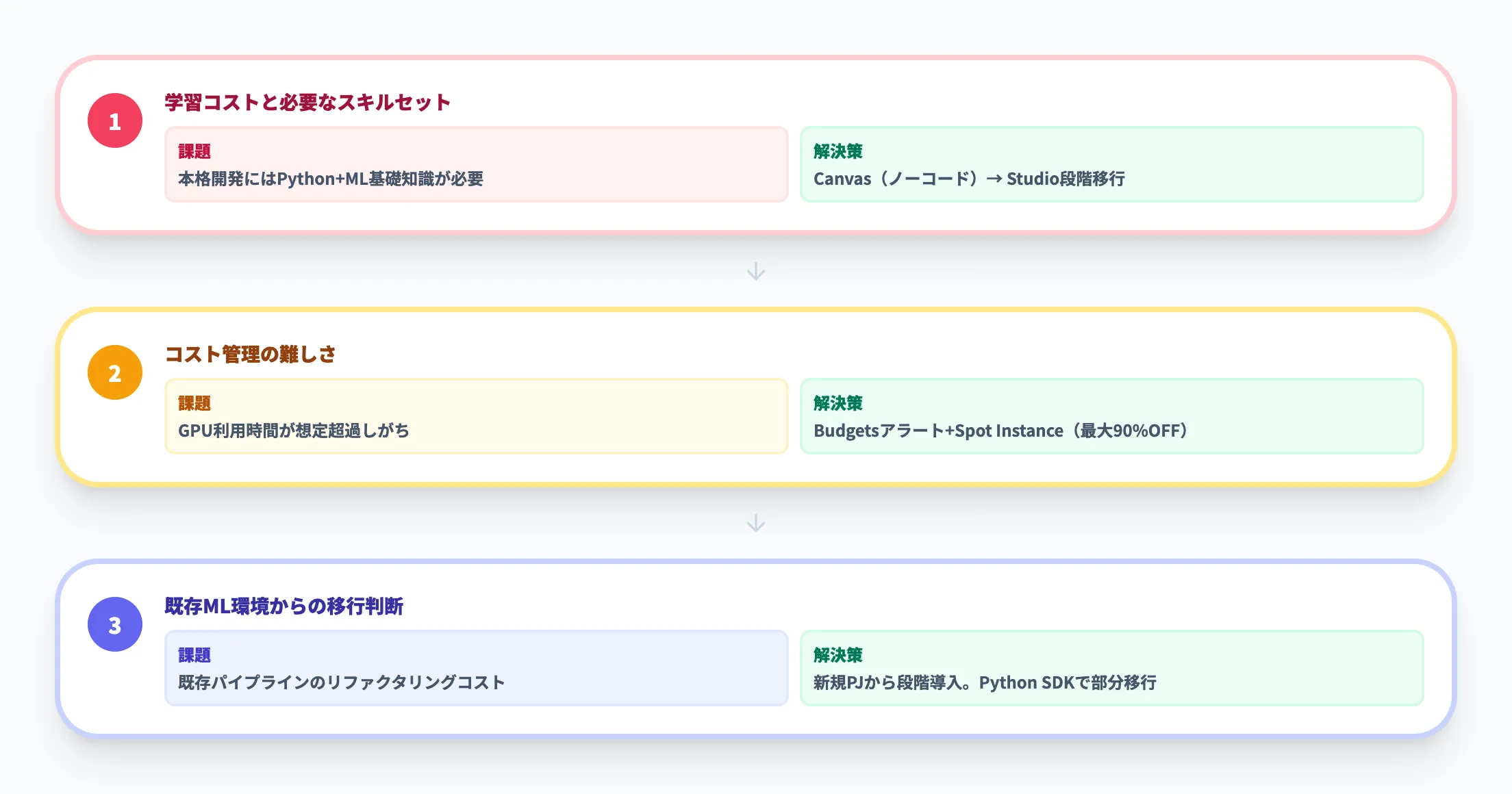Expand the first red-bordered card

point(756,144)
